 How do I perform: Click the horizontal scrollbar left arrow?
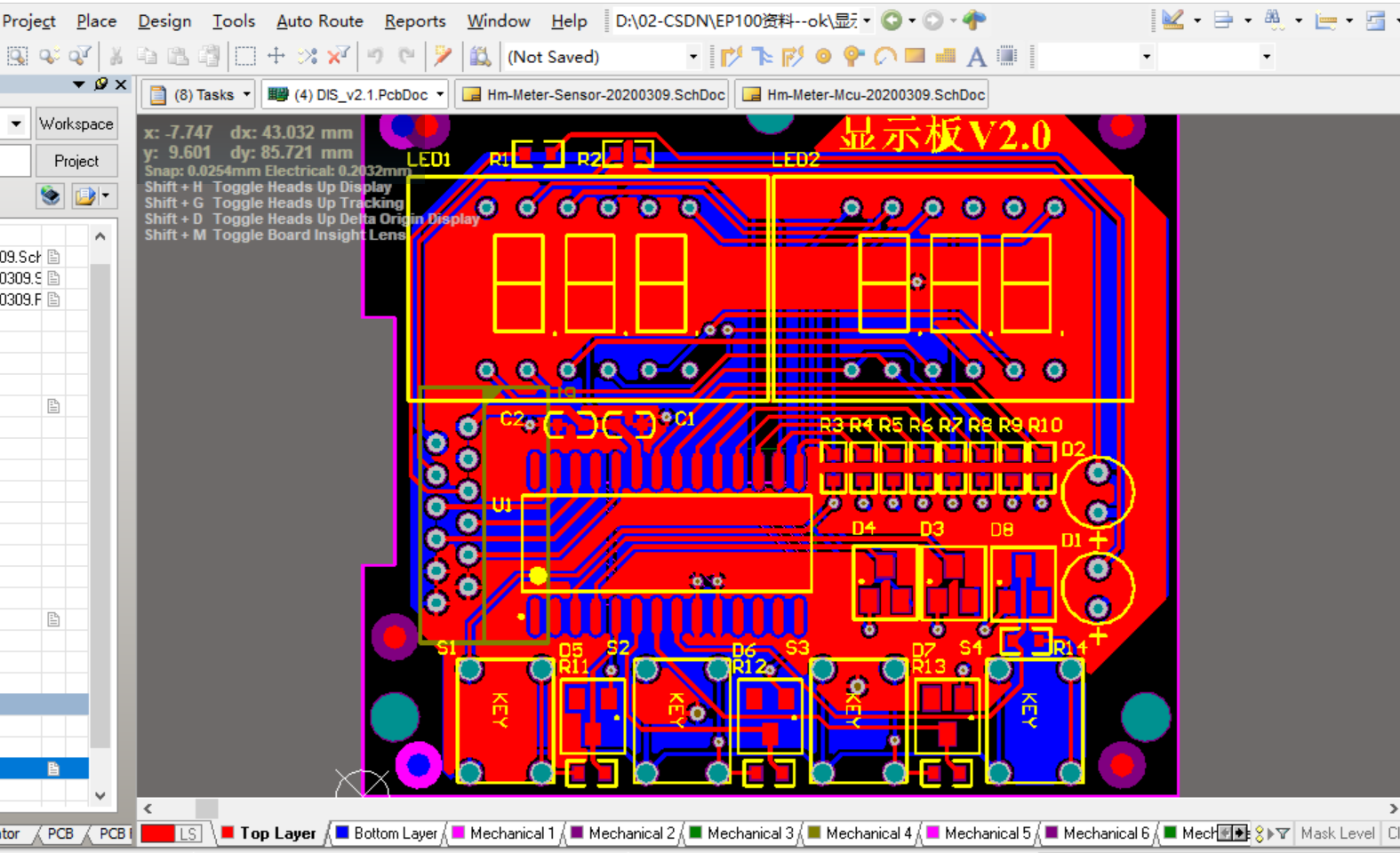(148, 809)
